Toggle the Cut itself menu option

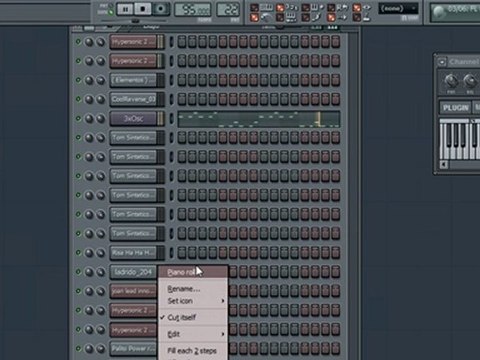point(193,317)
